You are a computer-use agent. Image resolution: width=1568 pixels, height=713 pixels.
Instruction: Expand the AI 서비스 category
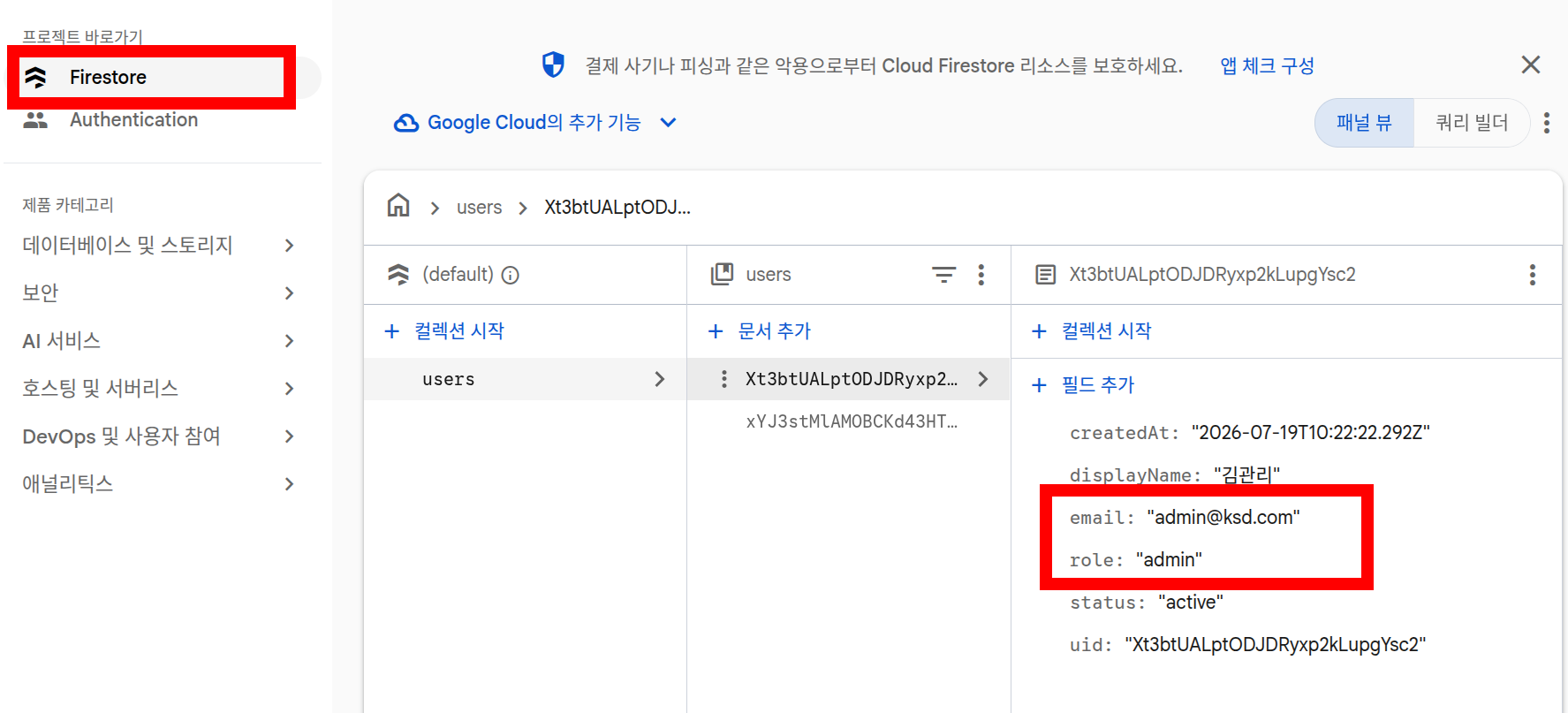click(159, 341)
